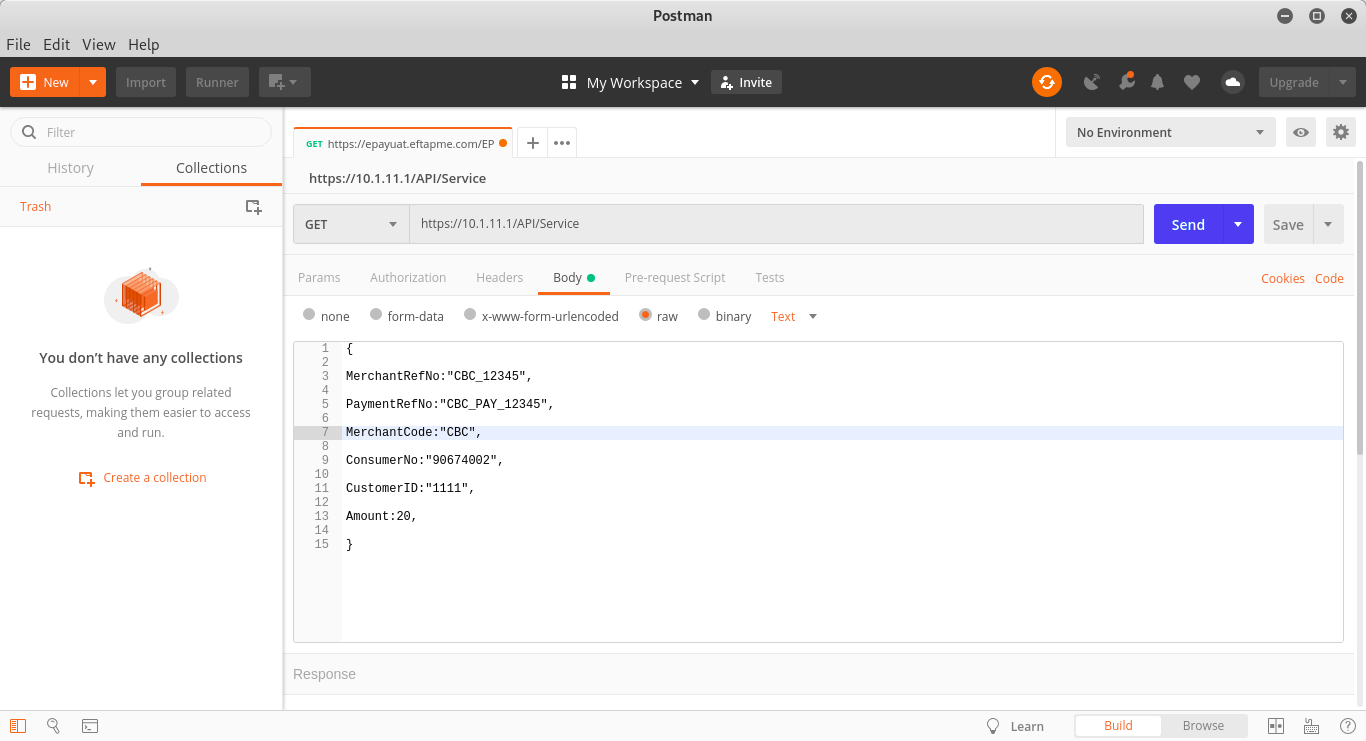
Task: Click the heart icon in header
Action: [1192, 82]
